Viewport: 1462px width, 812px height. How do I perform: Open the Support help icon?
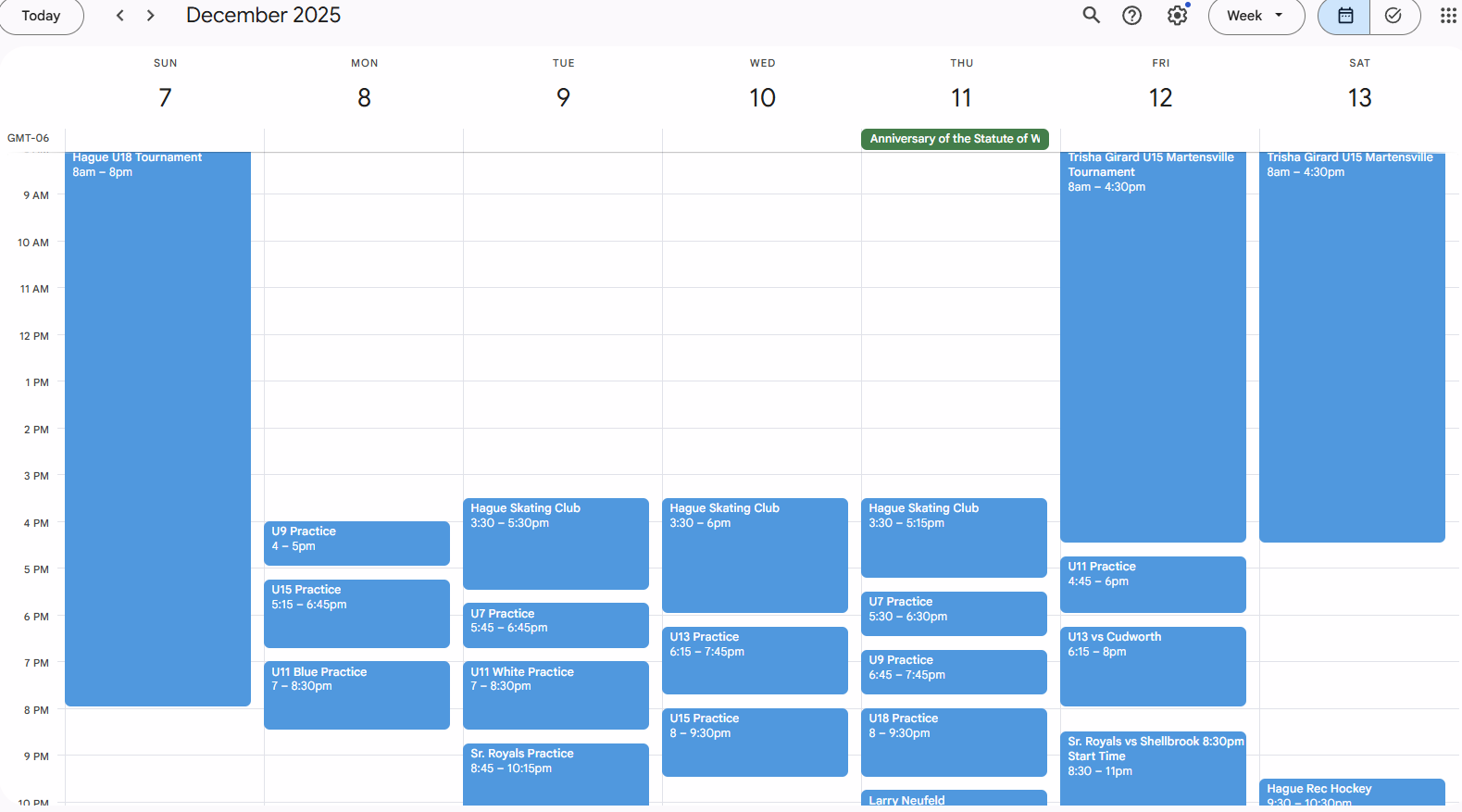point(1131,15)
